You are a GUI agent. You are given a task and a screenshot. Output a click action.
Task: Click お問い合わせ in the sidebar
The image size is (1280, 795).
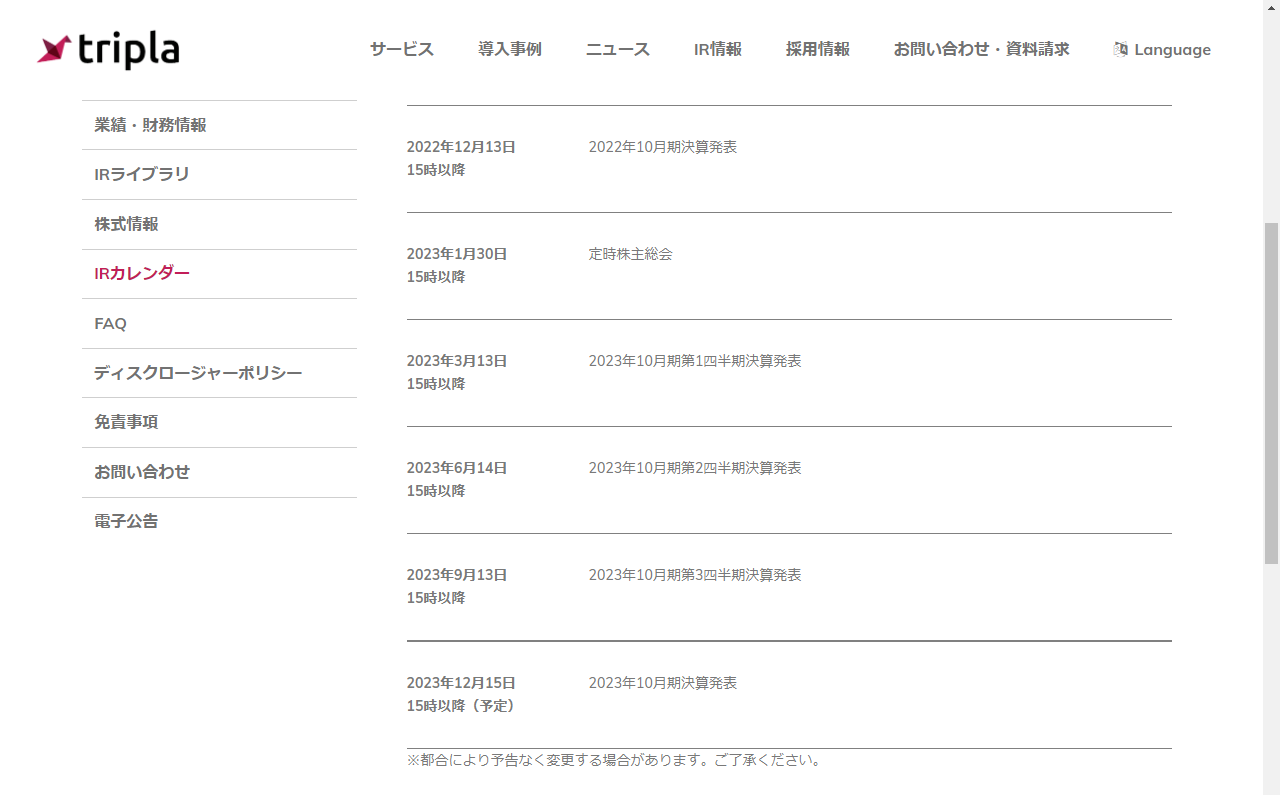point(140,471)
